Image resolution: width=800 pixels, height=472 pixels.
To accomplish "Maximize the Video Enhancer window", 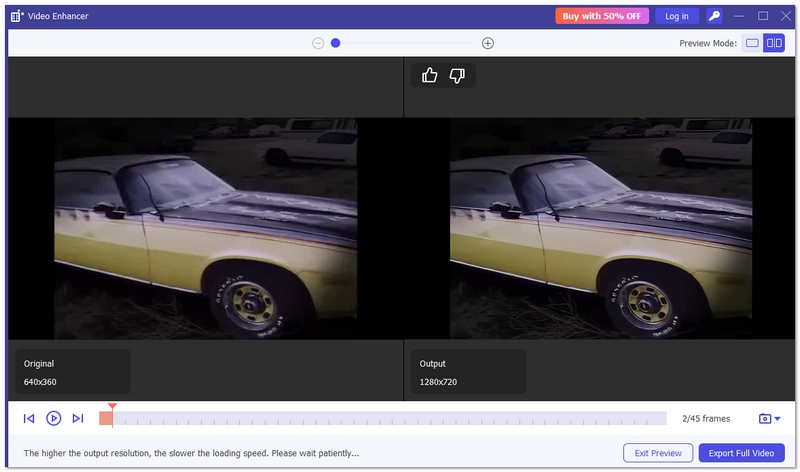I will [x=763, y=16].
